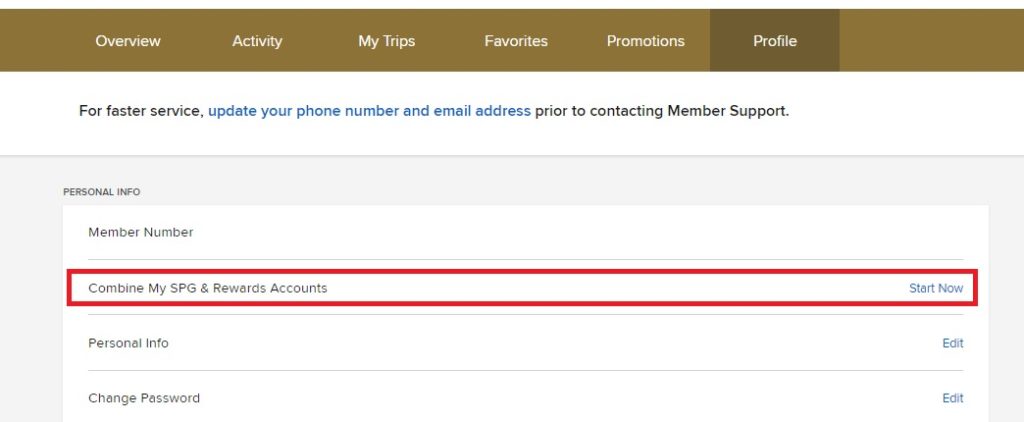Click the 'For faster service' notice text
The height and width of the screenshot is (422, 1024).
(140, 111)
